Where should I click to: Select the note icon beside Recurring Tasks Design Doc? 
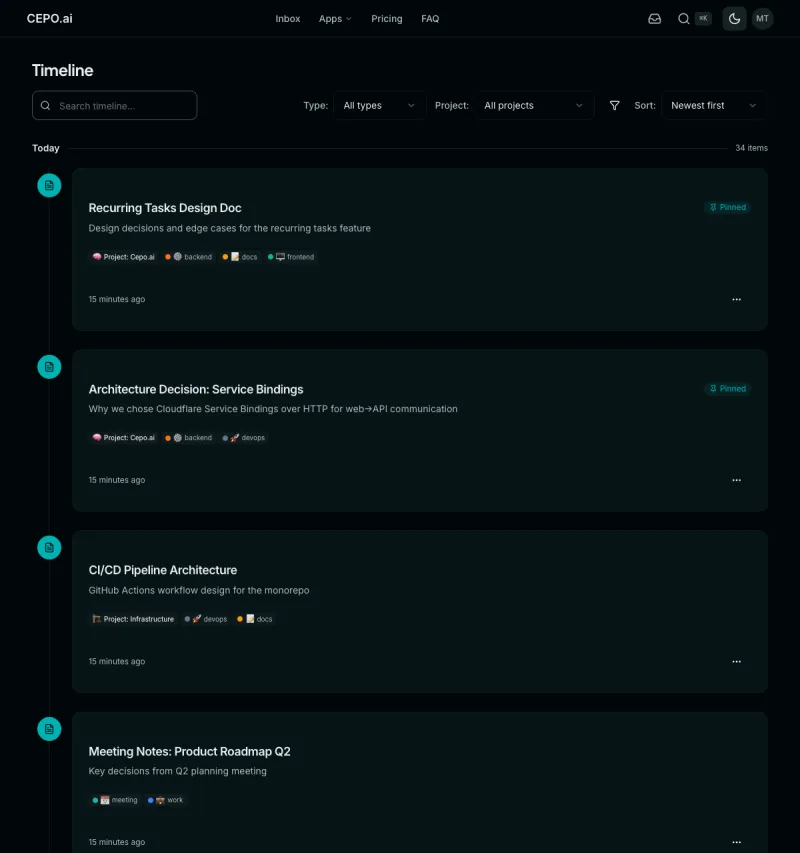49,185
